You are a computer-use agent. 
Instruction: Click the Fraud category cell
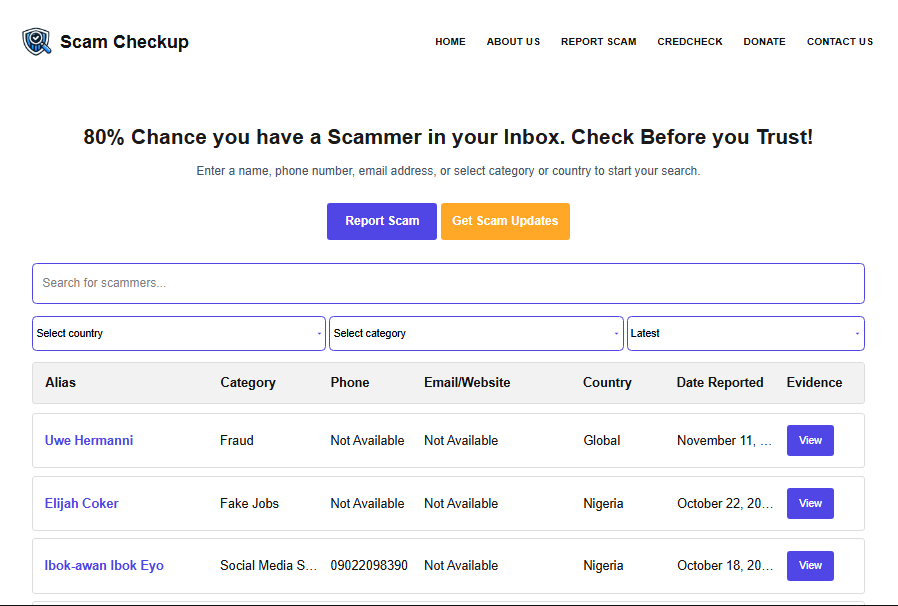[x=237, y=440]
